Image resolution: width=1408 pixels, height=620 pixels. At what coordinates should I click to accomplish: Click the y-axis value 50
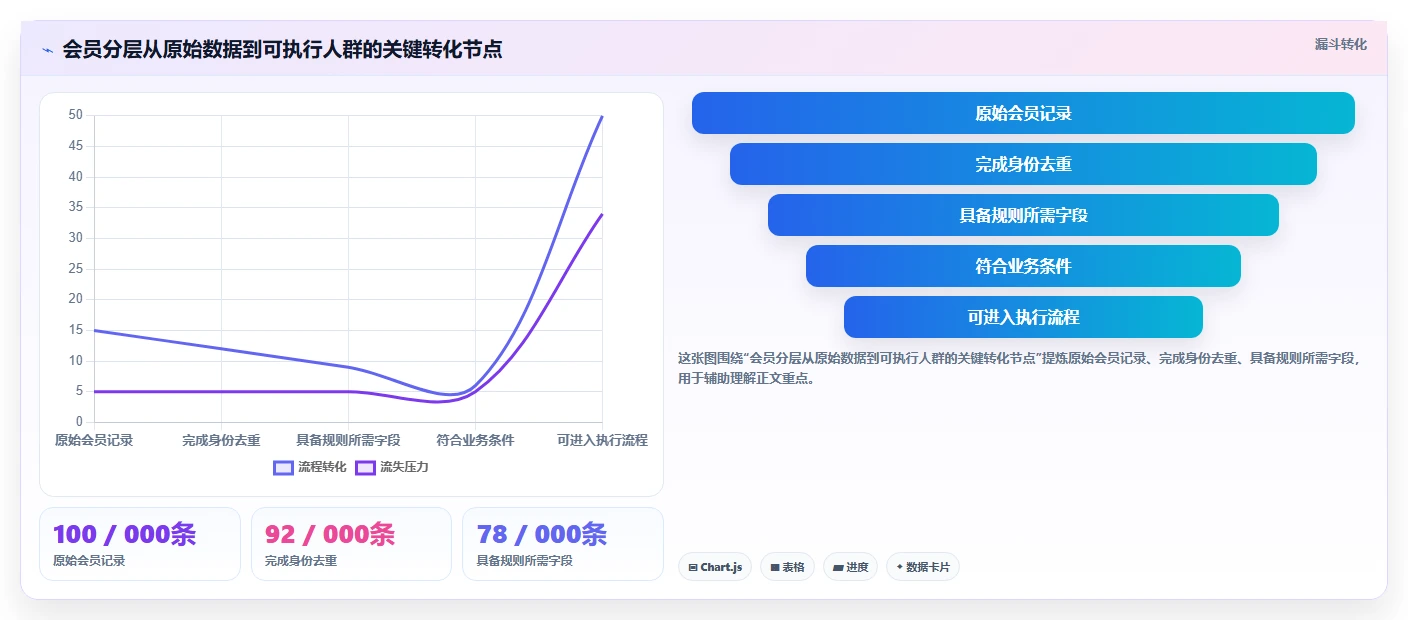[x=75, y=115]
